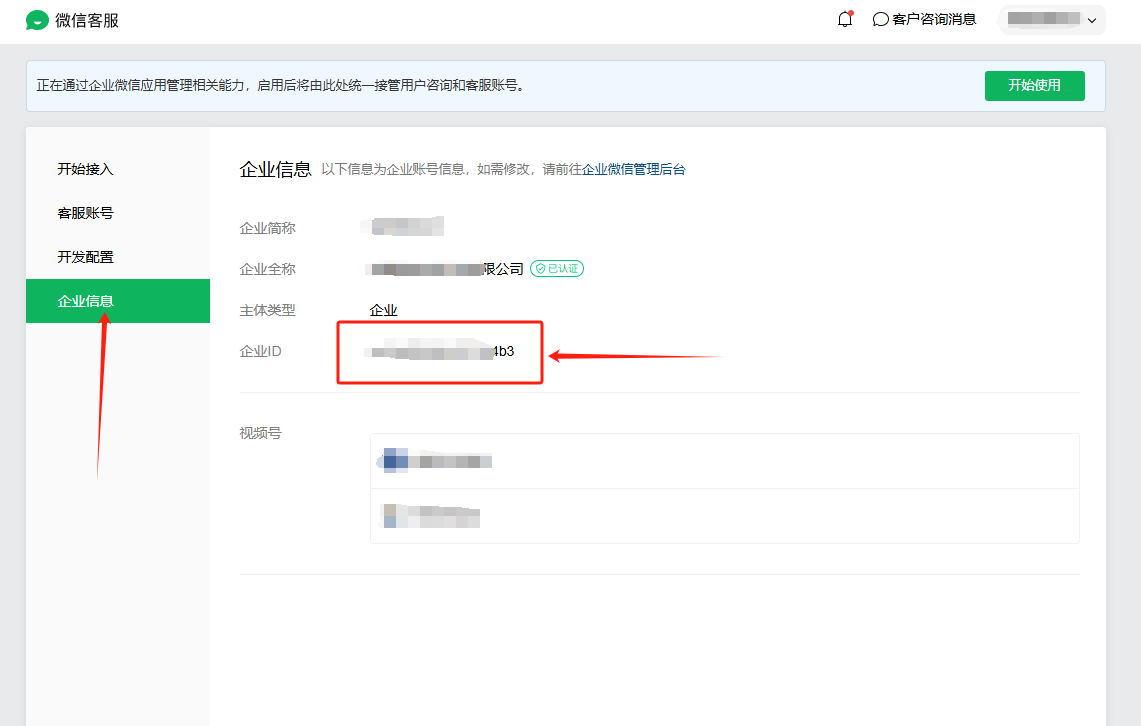Open the notification bell
The height and width of the screenshot is (726, 1141).
point(845,19)
